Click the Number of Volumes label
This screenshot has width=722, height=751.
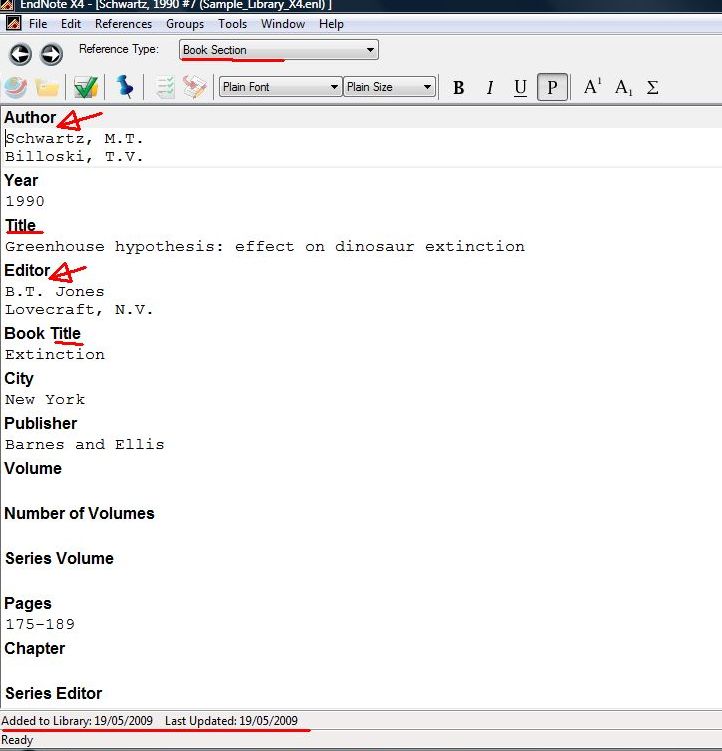[x=79, y=513]
